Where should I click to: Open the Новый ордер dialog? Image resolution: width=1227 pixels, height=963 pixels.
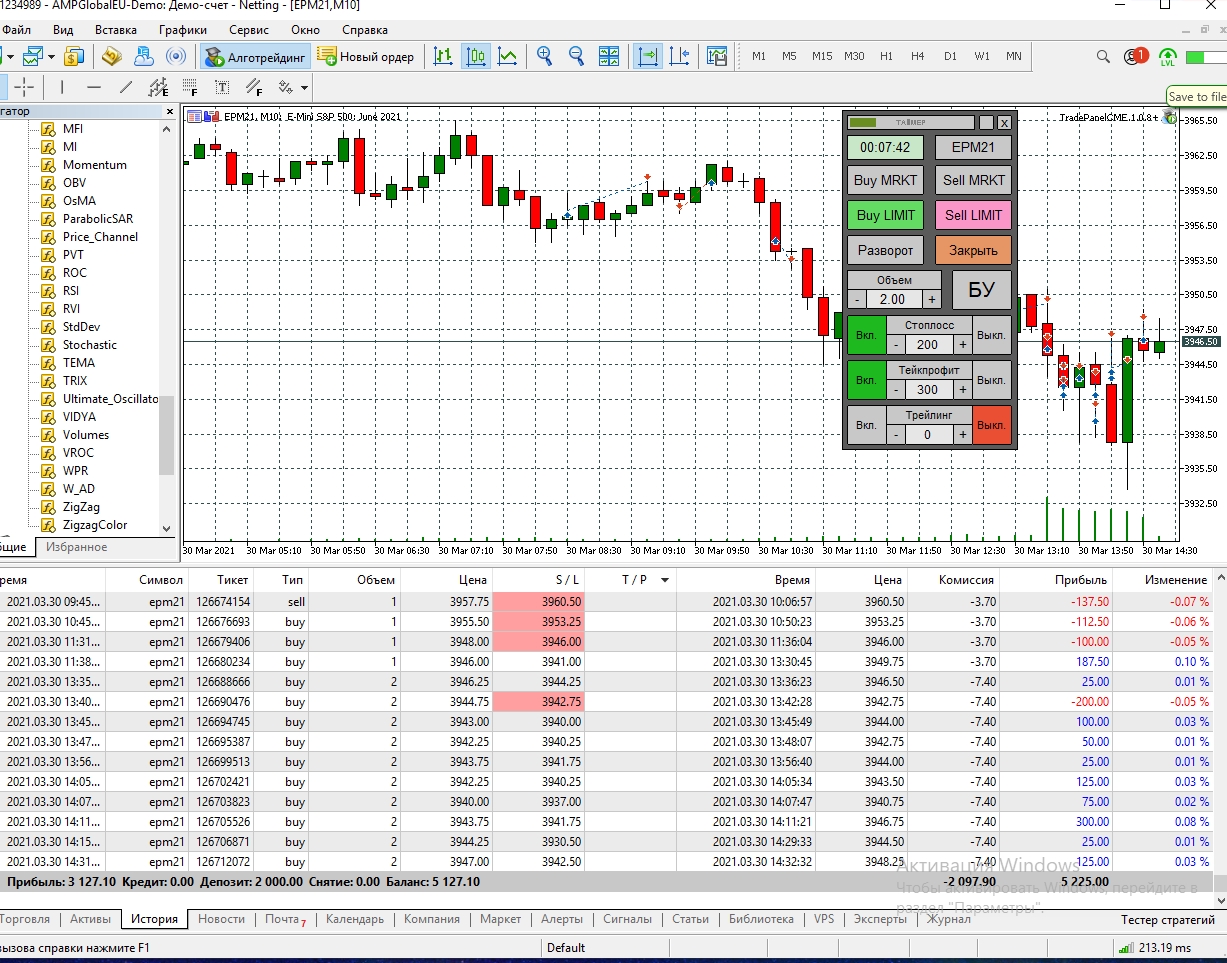click(x=365, y=57)
